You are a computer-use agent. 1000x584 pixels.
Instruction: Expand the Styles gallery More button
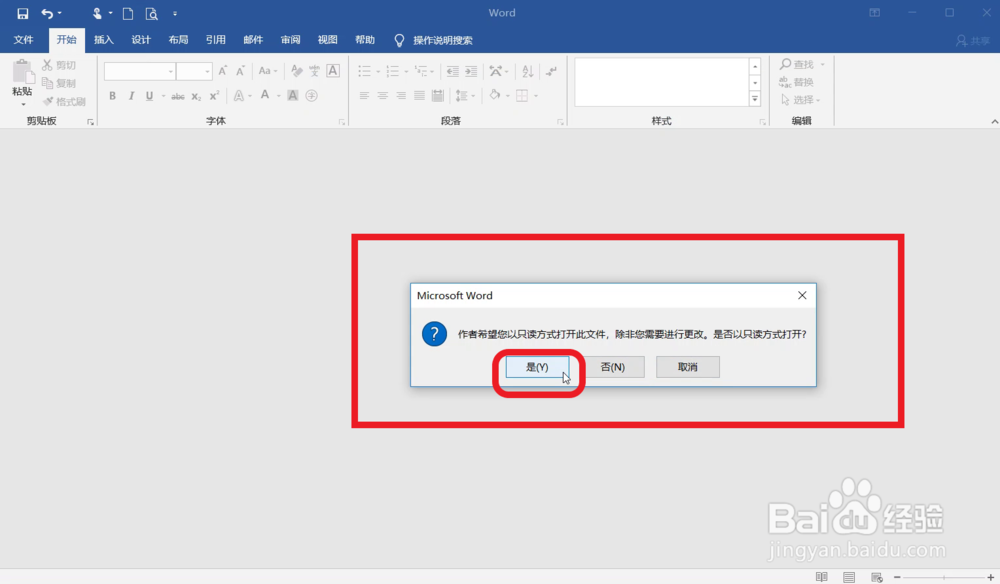point(755,99)
